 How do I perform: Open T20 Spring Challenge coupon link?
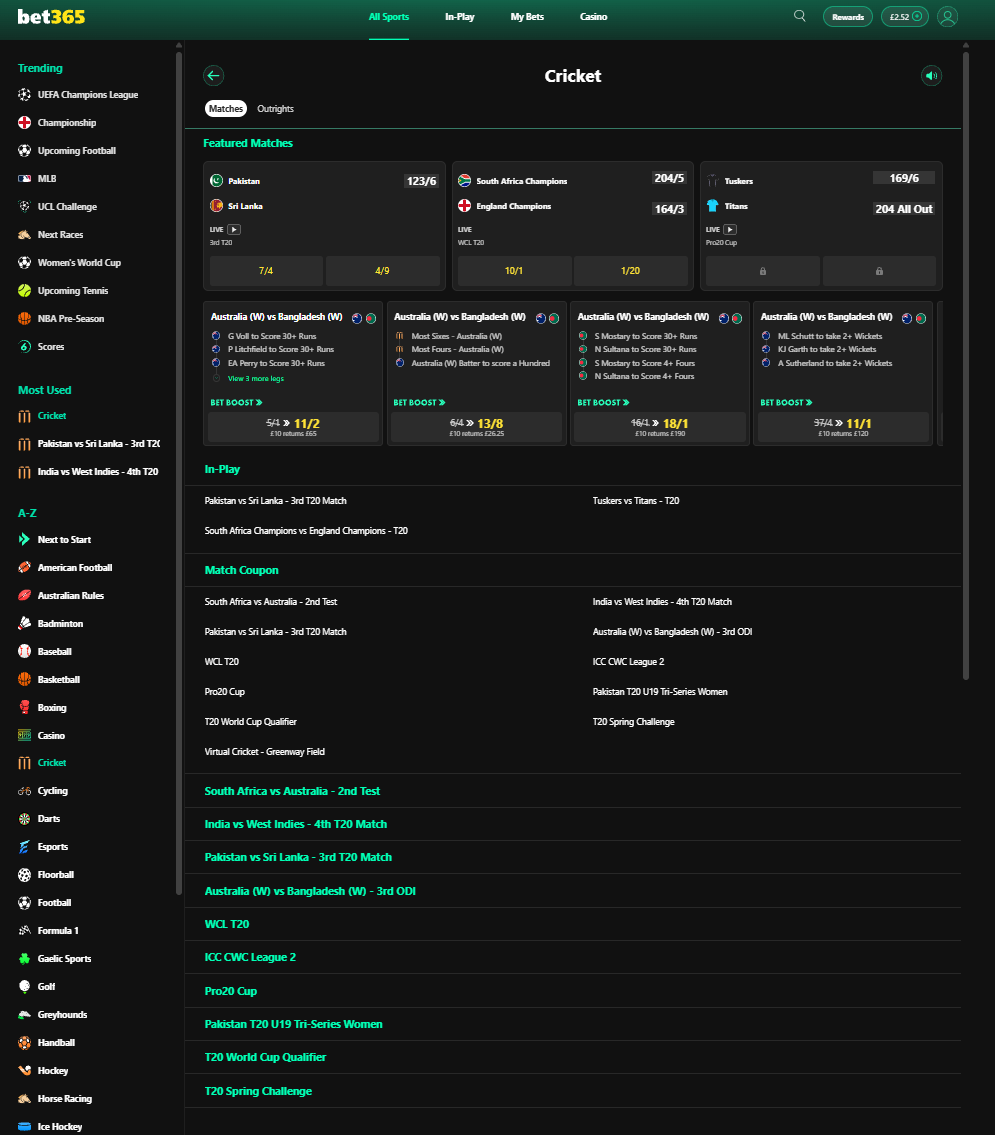click(x=633, y=722)
